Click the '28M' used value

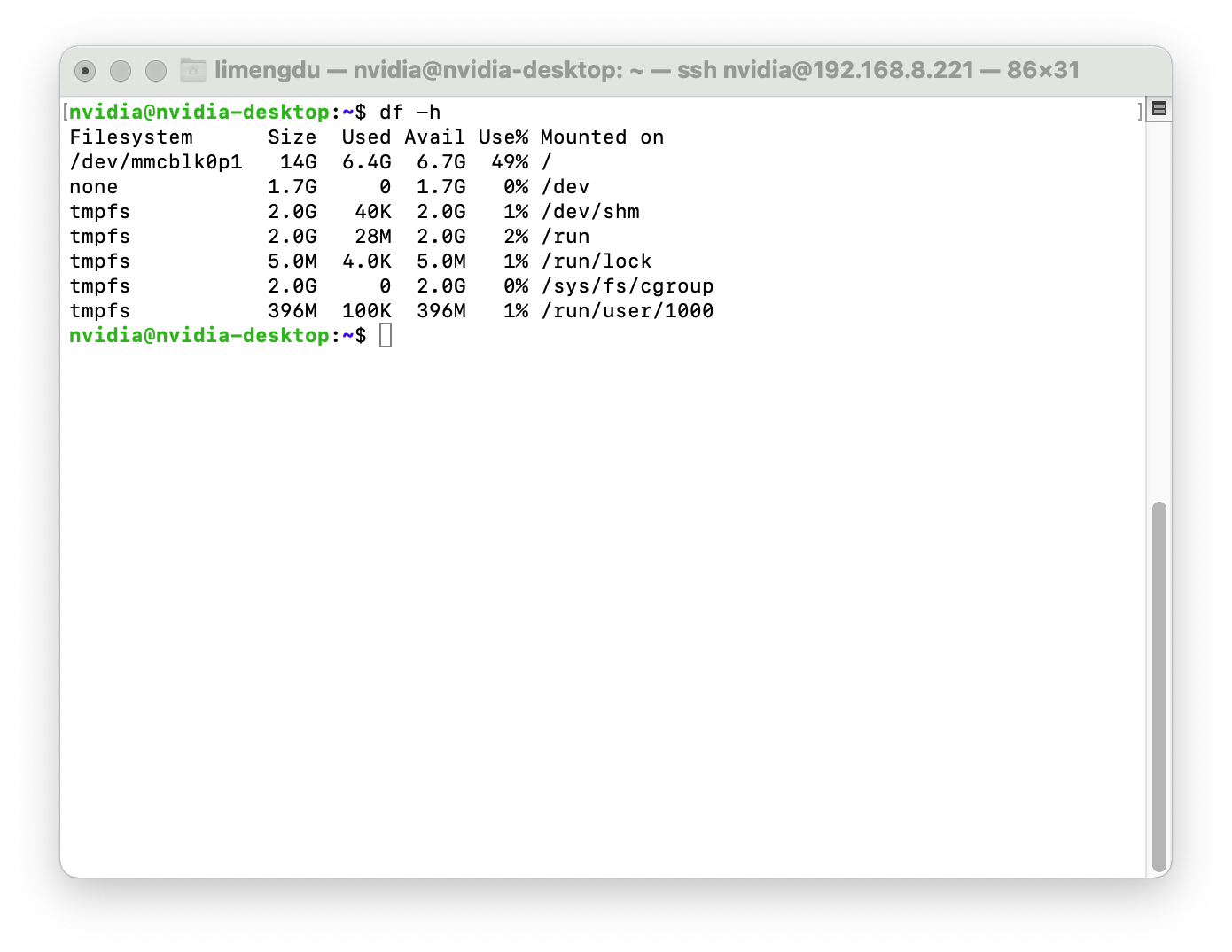pyautogui.click(x=372, y=237)
